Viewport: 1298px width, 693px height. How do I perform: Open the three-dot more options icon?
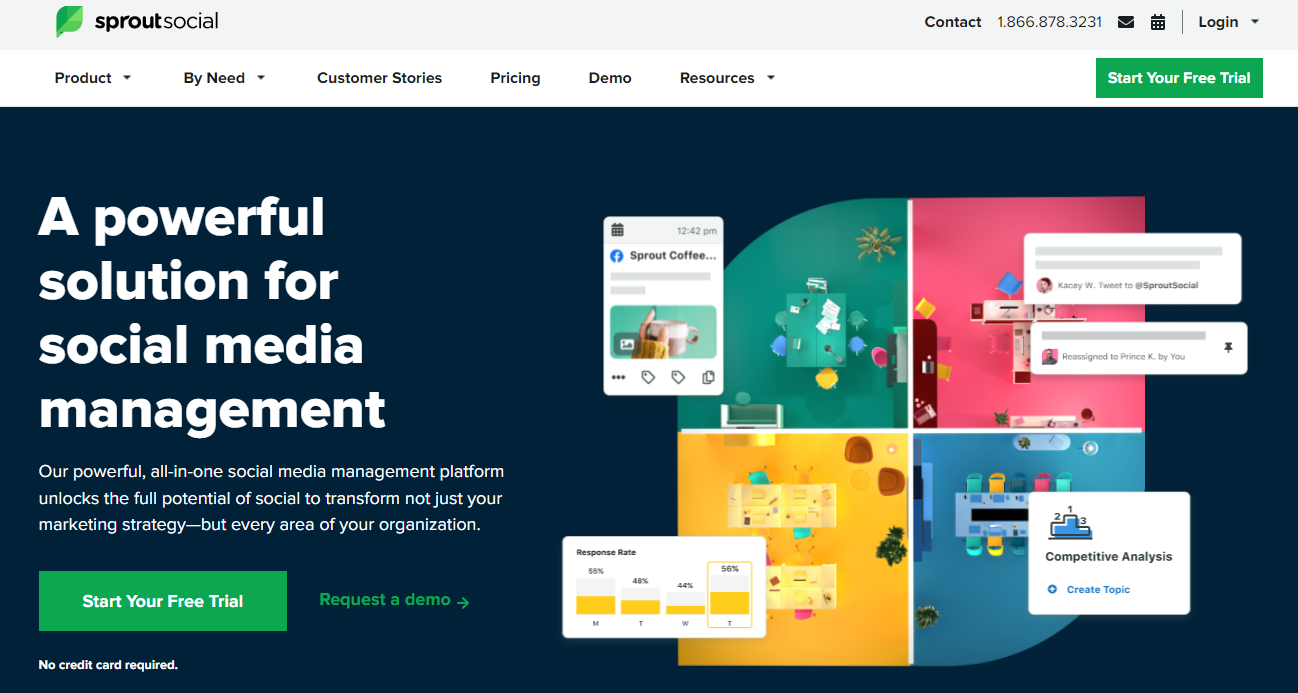618,377
